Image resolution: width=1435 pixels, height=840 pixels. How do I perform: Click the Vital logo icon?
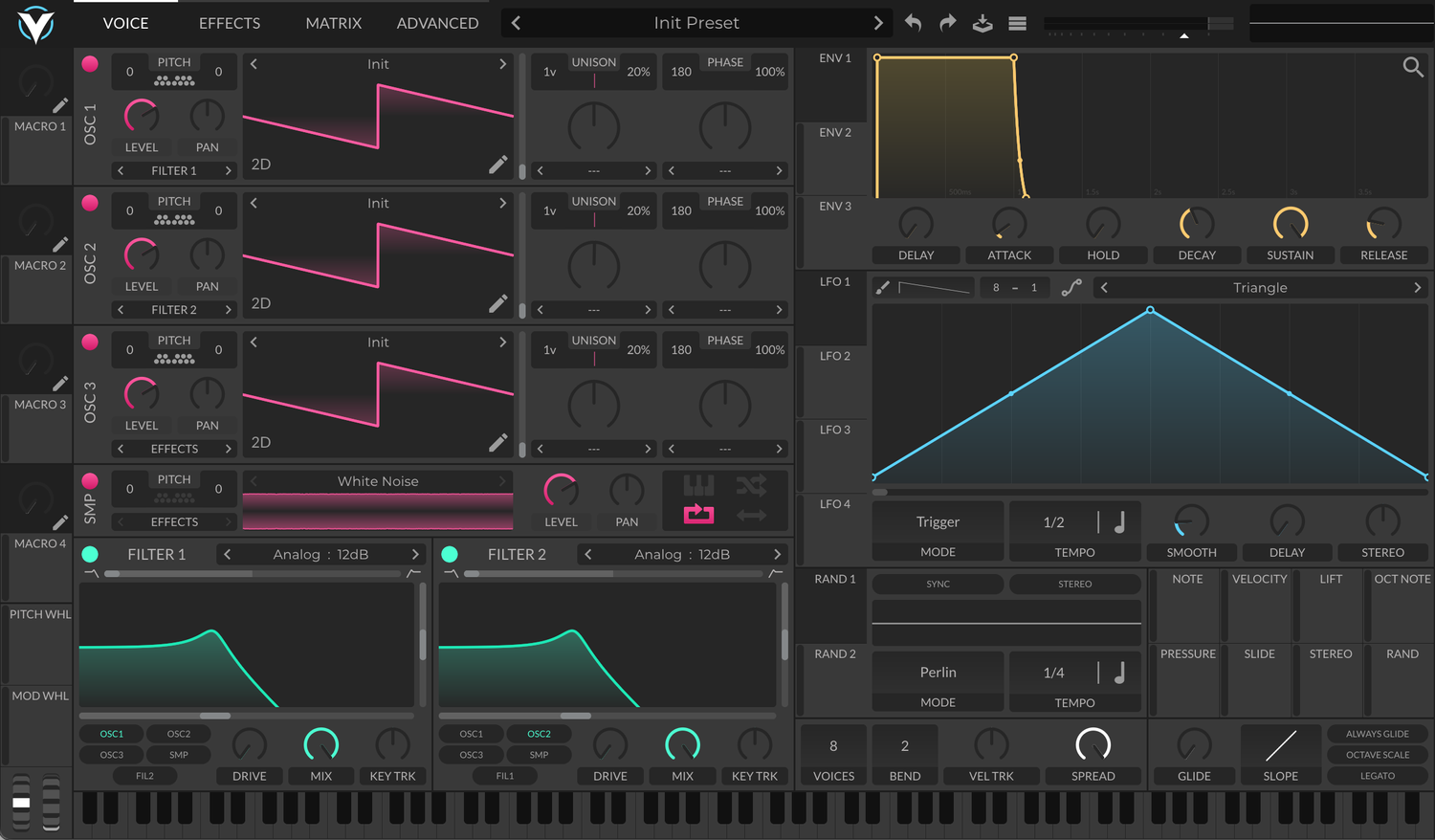pyautogui.click(x=35, y=25)
